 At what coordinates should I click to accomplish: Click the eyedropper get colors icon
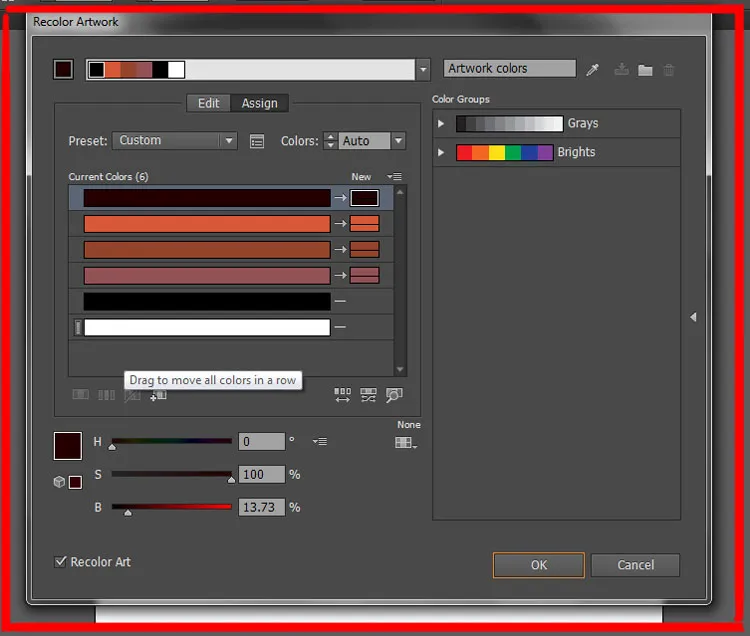(x=593, y=69)
